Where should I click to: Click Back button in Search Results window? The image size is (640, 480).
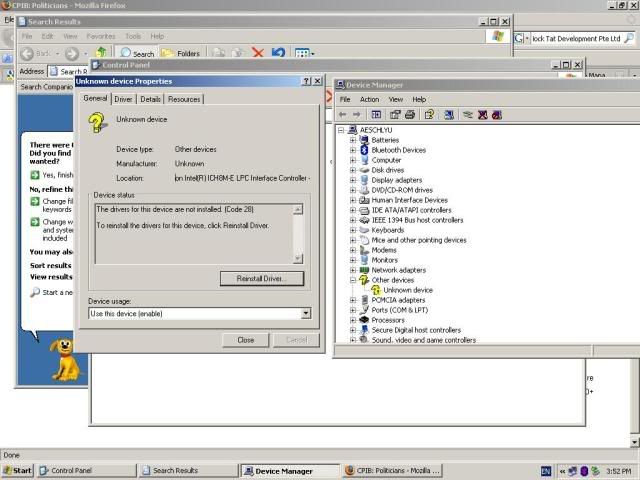[x=35, y=53]
